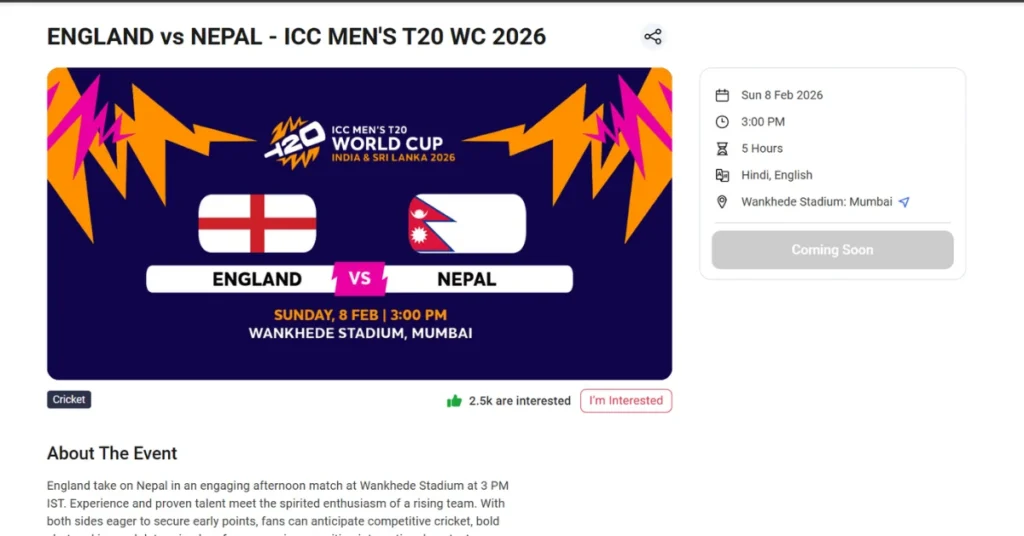
Task: Click the location pin icon for the venue
Action: tap(722, 202)
